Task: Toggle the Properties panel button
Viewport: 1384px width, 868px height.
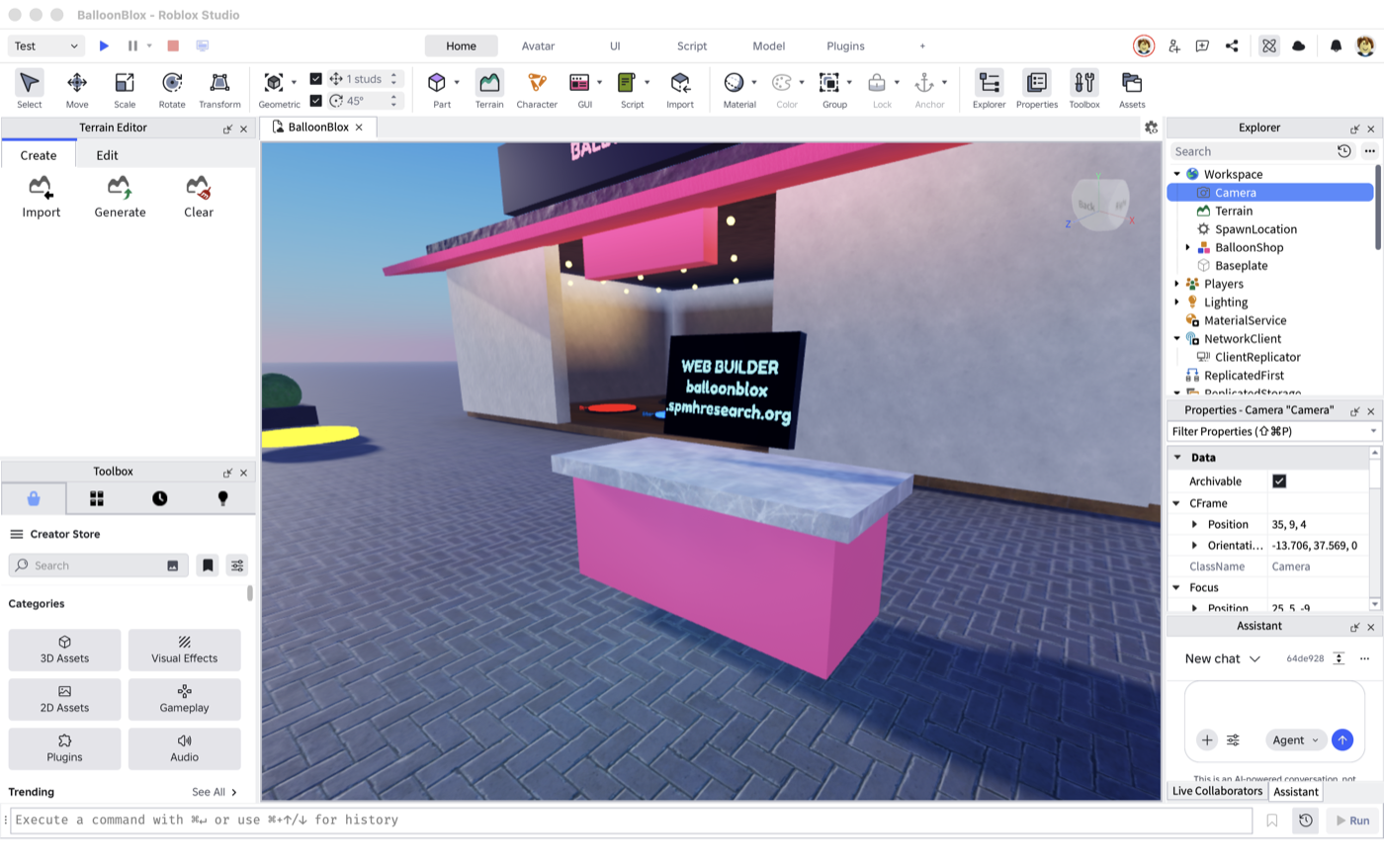Action: click(1037, 89)
